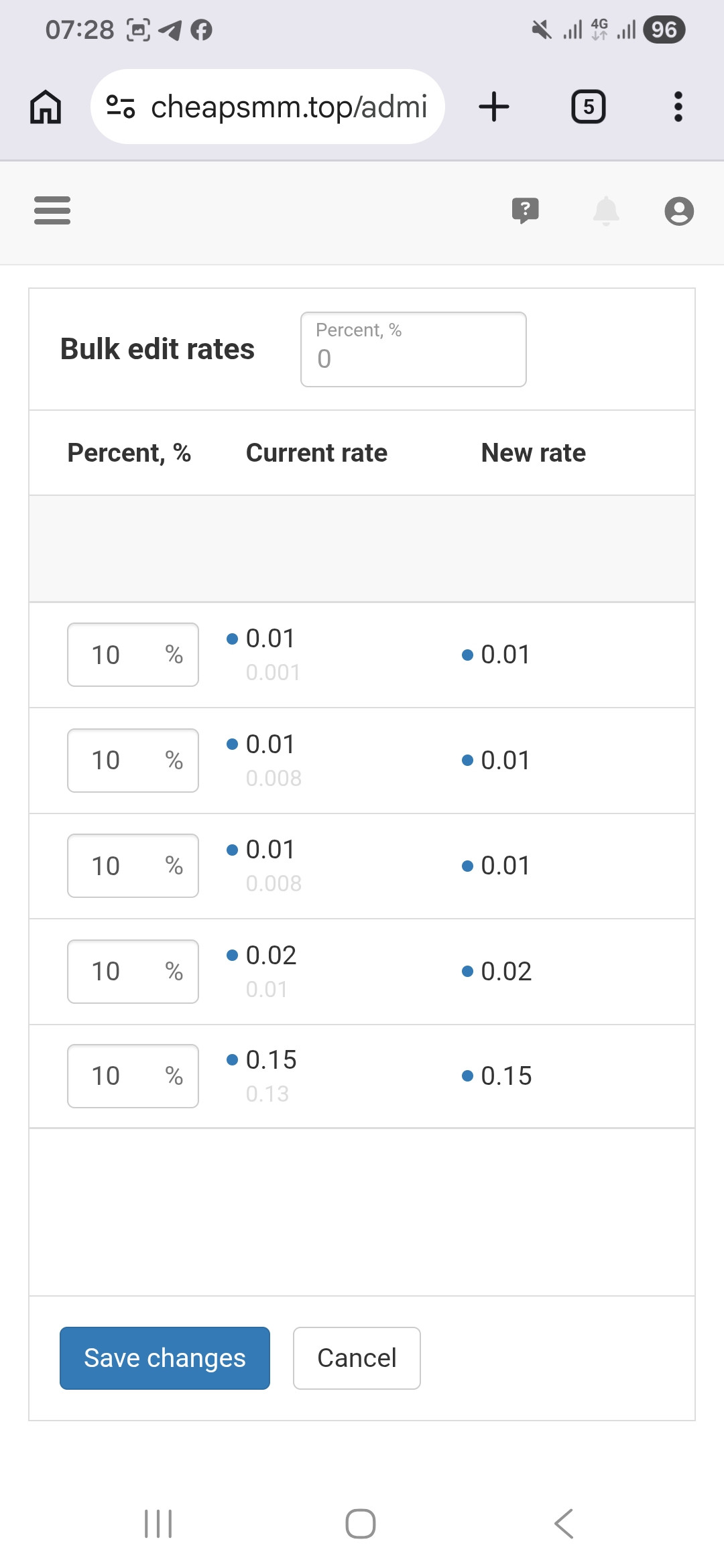724x1568 pixels.
Task: Open the hamburger navigation menu
Action: click(x=52, y=210)
